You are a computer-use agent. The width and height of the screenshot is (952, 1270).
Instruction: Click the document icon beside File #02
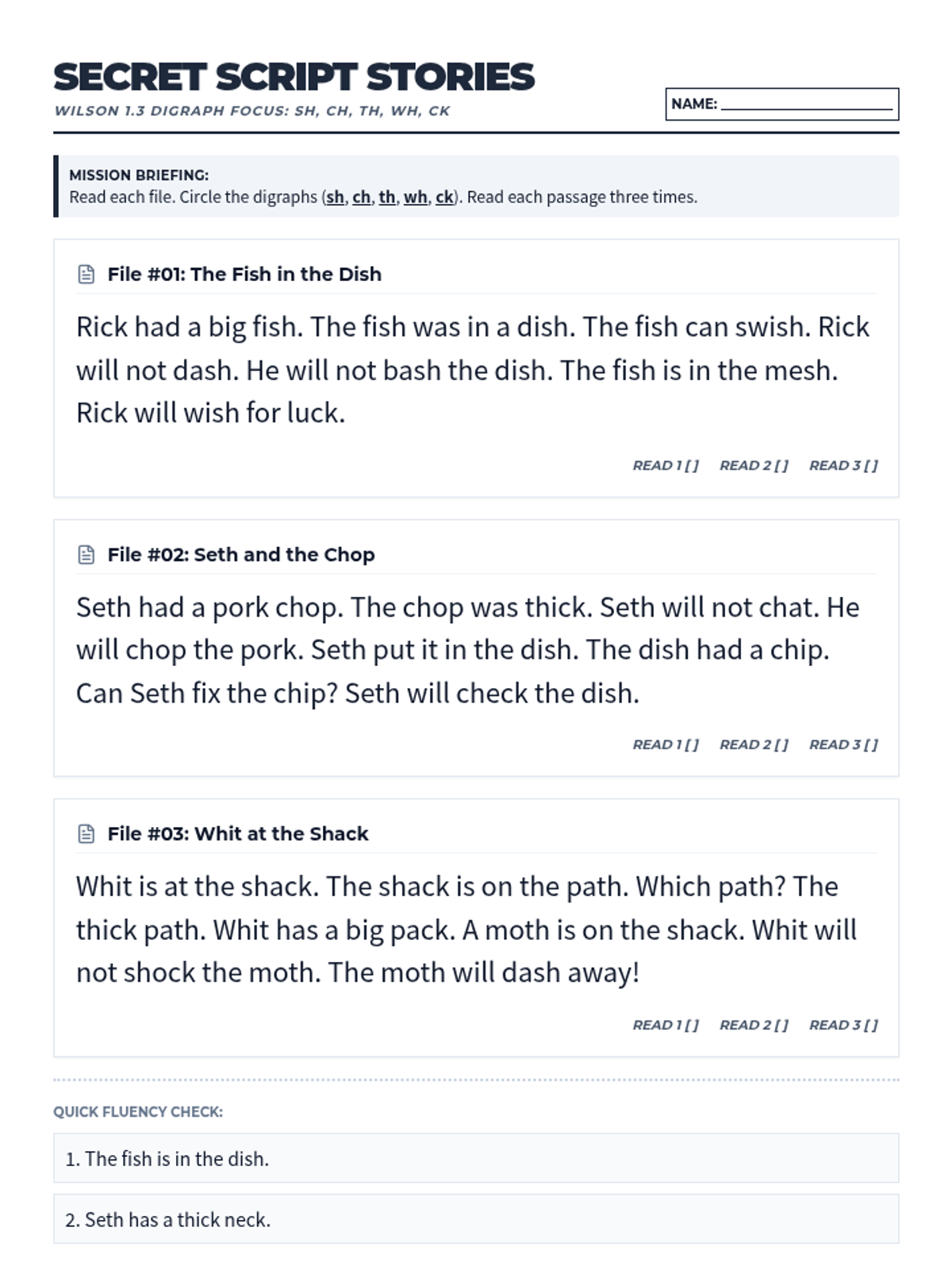[86, 555]
